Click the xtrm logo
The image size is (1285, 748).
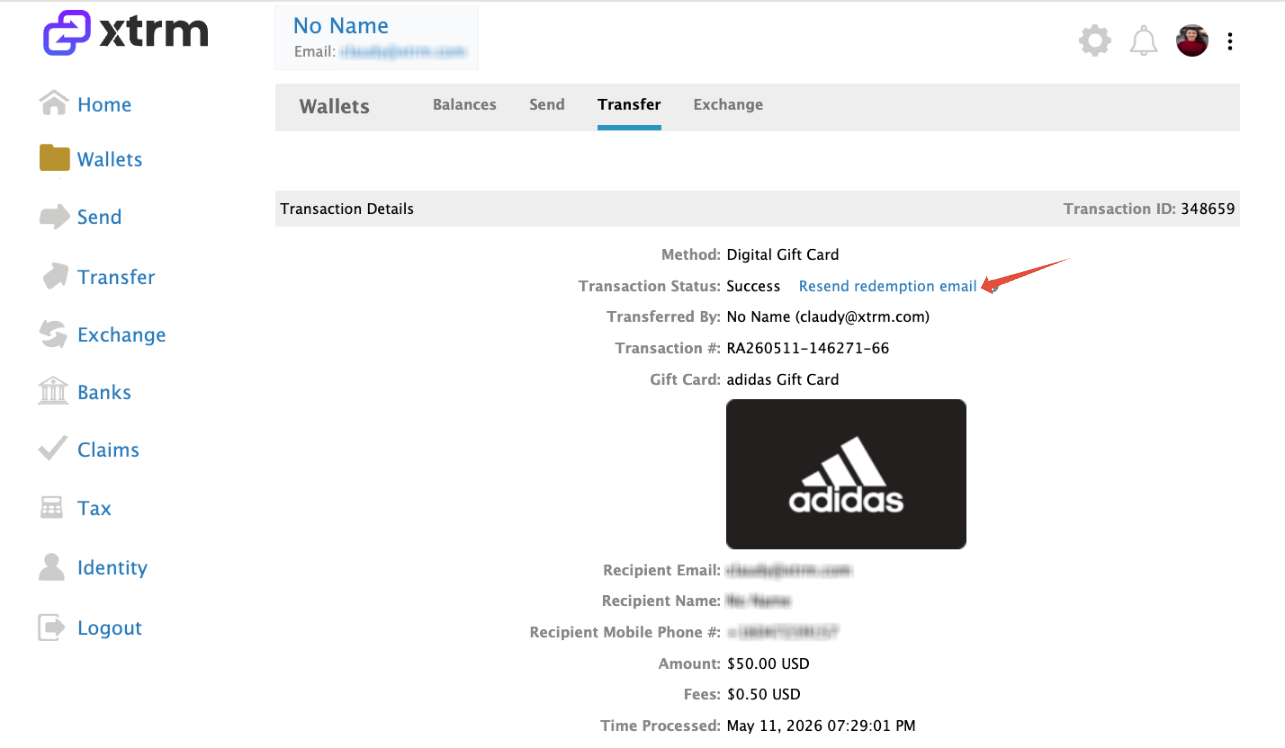pyautogui.click(x=126, y=33)
